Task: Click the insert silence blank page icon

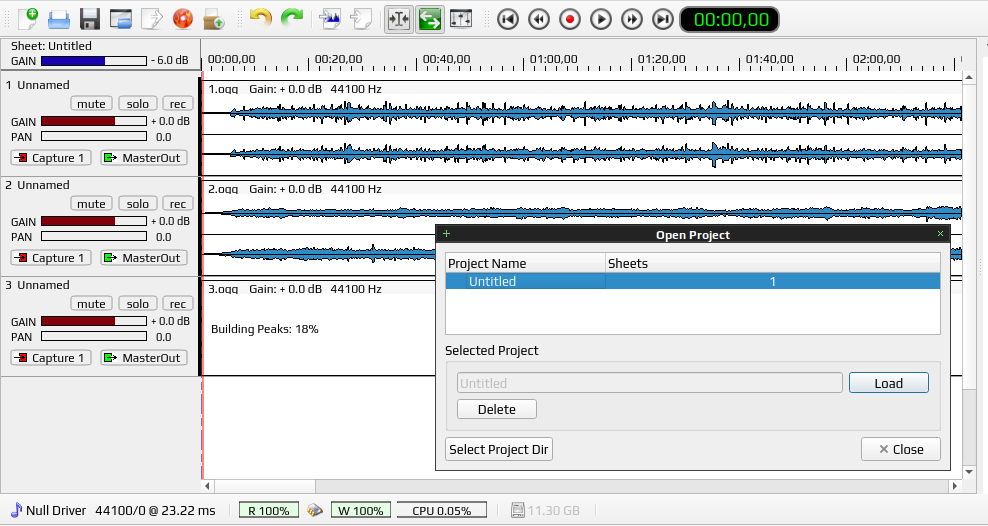Action: [x=361, y=19]
